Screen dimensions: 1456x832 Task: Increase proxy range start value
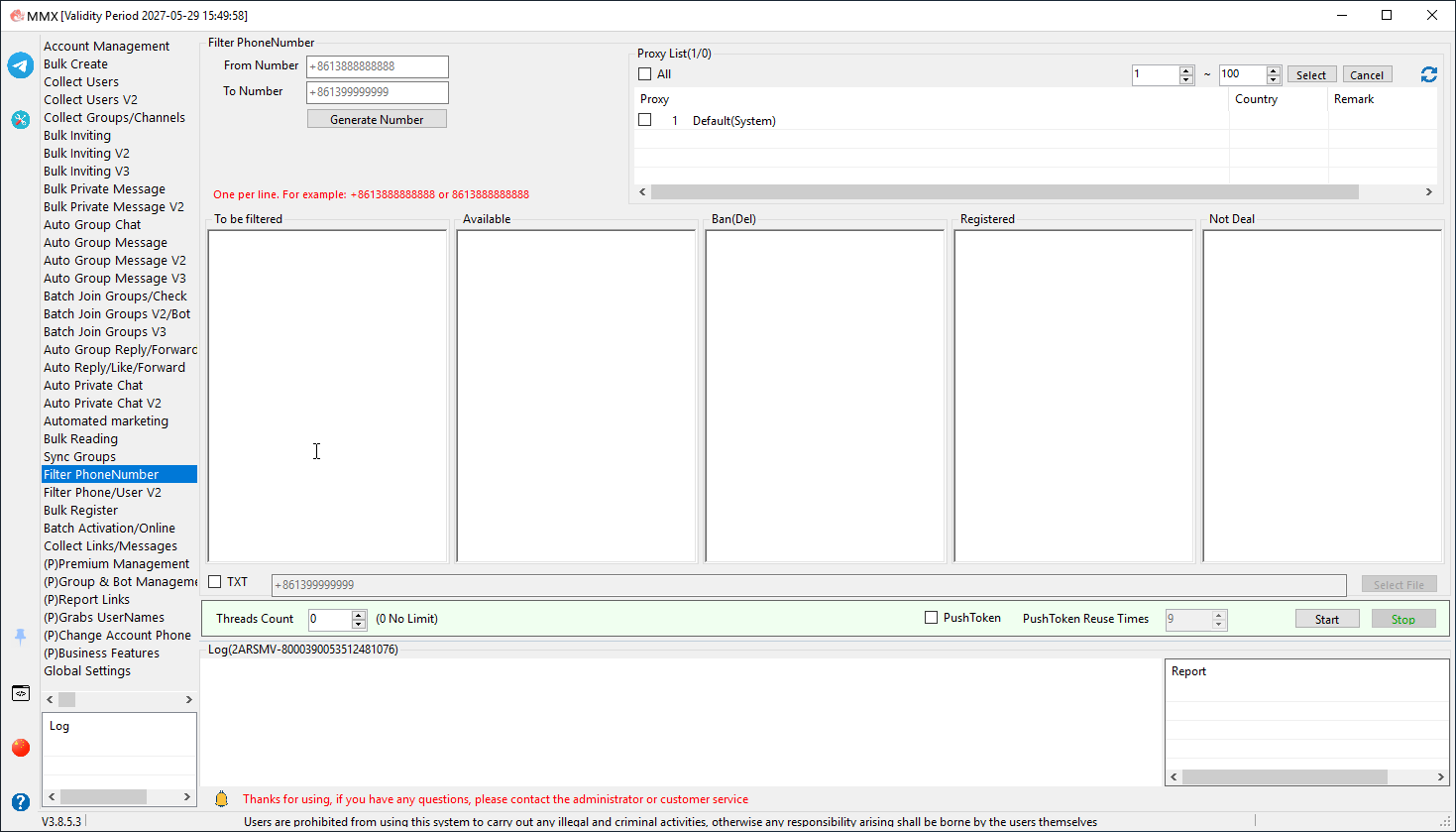click(1186, 70)
